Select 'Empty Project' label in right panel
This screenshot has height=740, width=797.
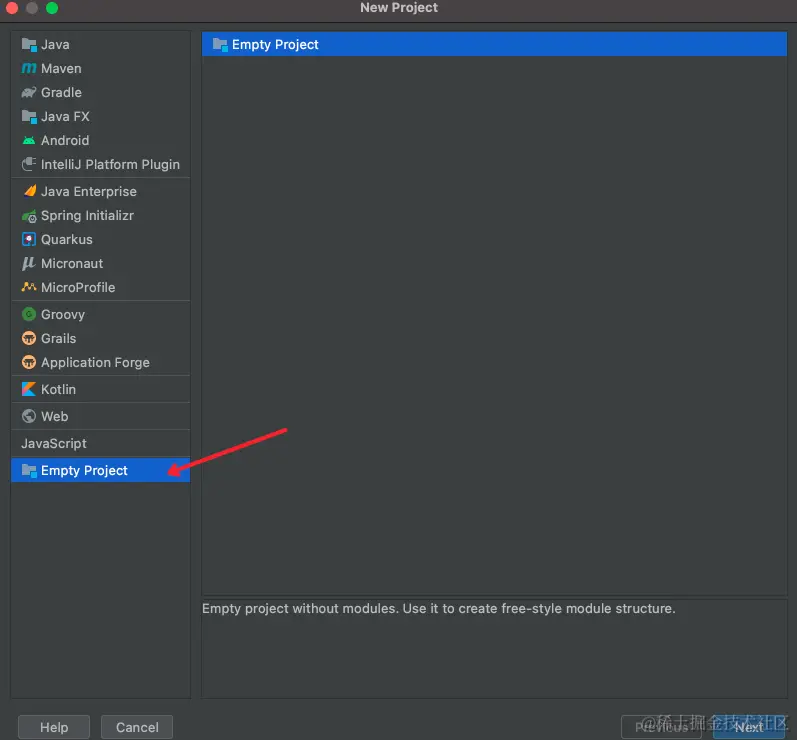275,45
